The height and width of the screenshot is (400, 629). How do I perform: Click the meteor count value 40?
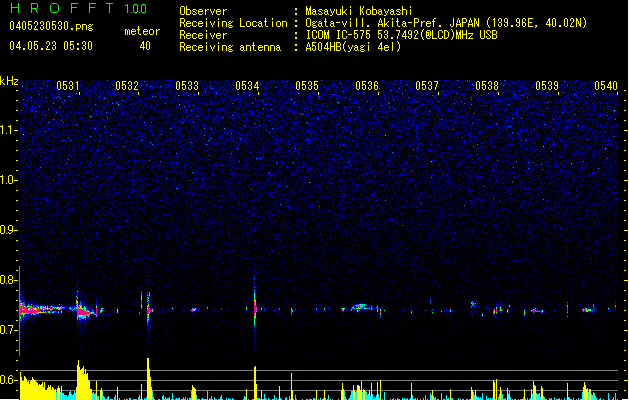click(x=145, y=46)
